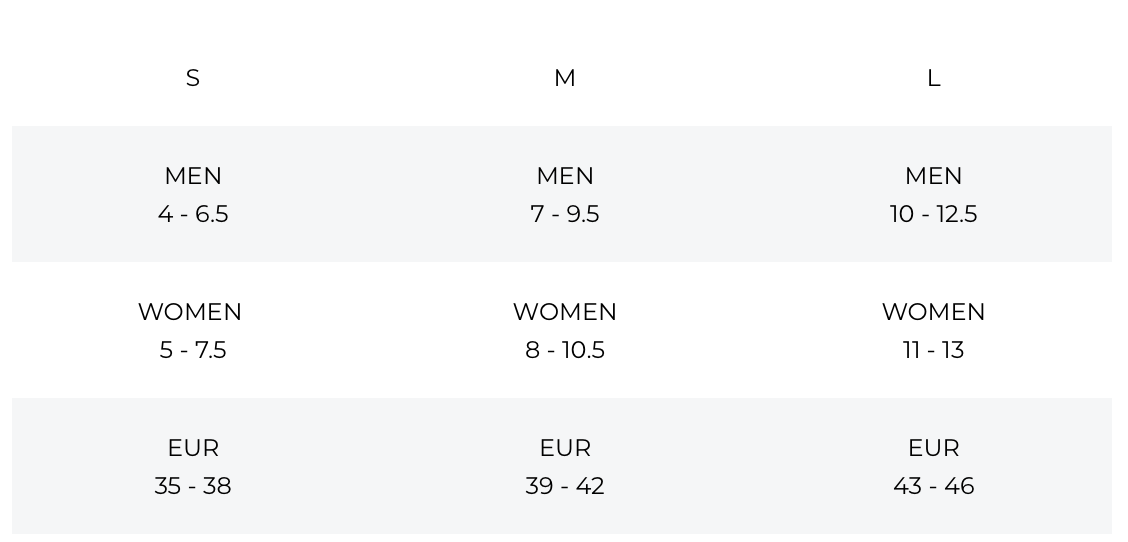Click the men's 7 - 9.5 size range

point(565,214)
